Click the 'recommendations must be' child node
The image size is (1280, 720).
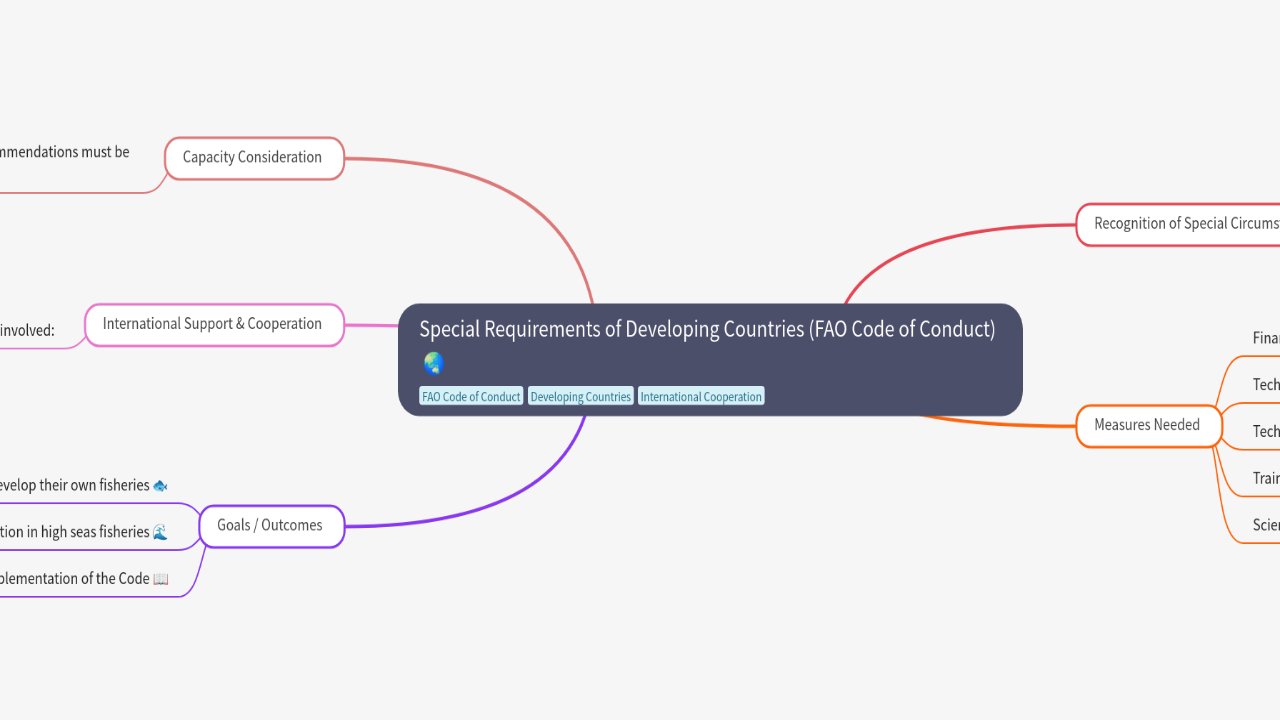coord(65,153)
